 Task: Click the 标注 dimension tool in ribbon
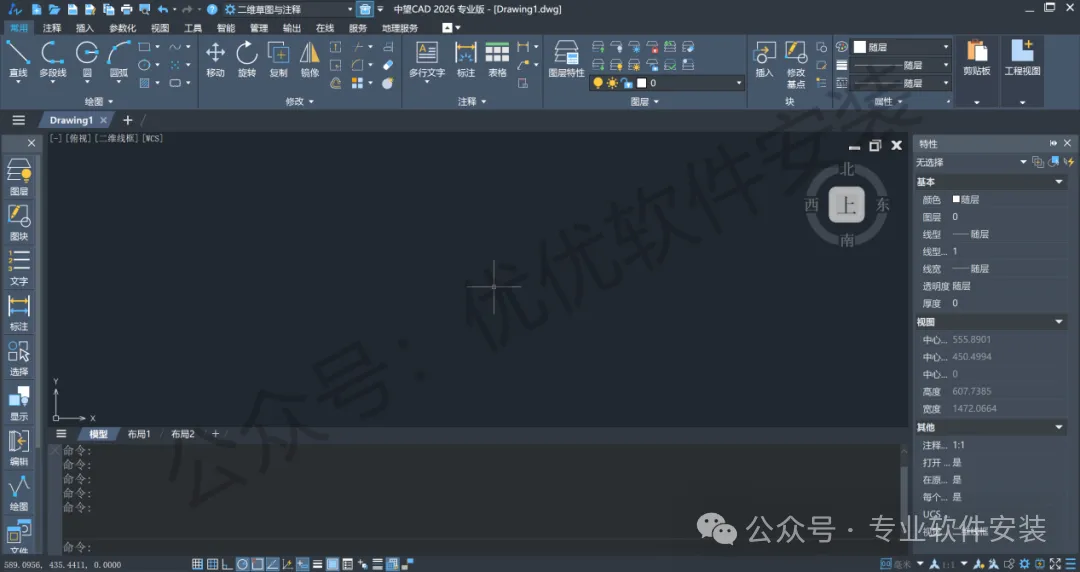tap(466, 59)
